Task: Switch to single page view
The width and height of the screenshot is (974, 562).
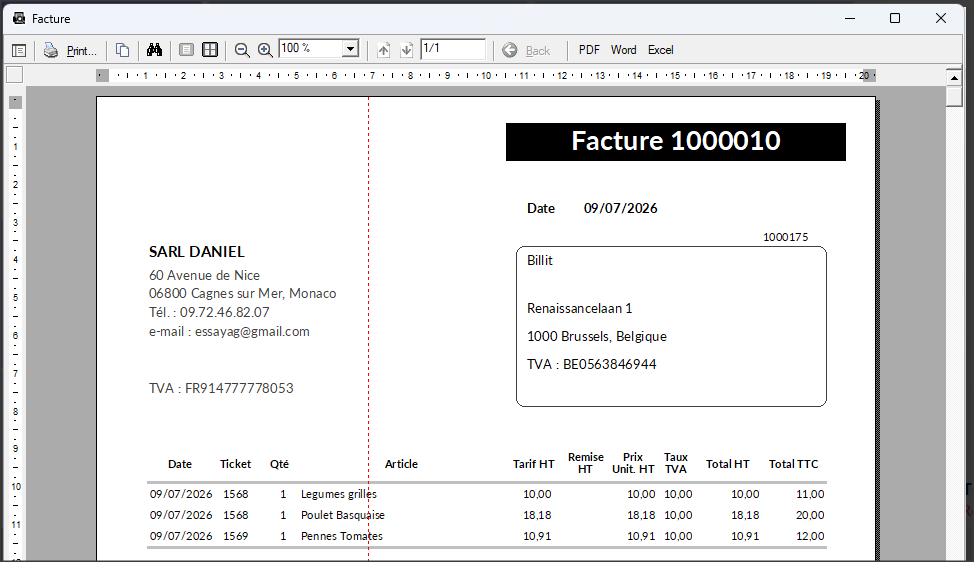Action: coord(186,50)
